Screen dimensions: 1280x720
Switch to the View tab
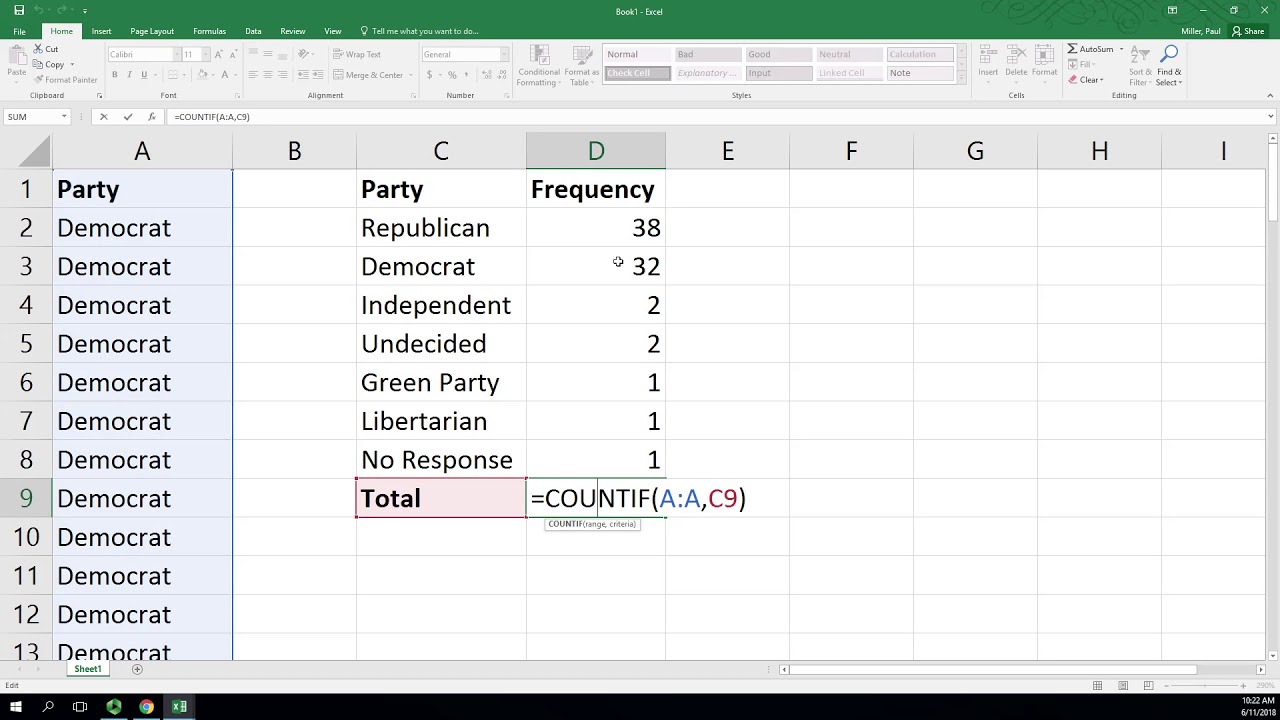333,31
